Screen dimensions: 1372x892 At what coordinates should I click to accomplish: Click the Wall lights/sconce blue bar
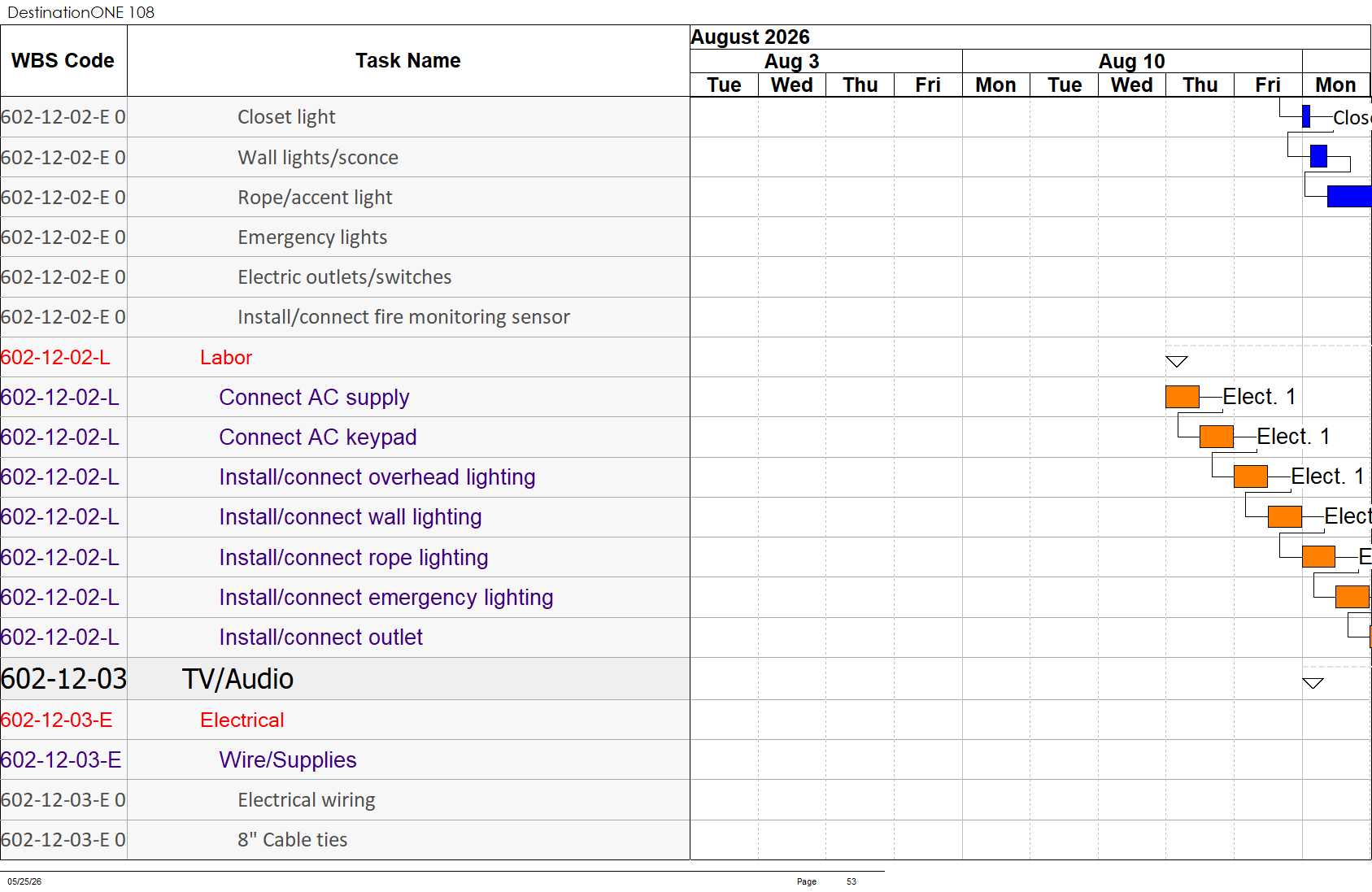click(x=1319, y=156)
